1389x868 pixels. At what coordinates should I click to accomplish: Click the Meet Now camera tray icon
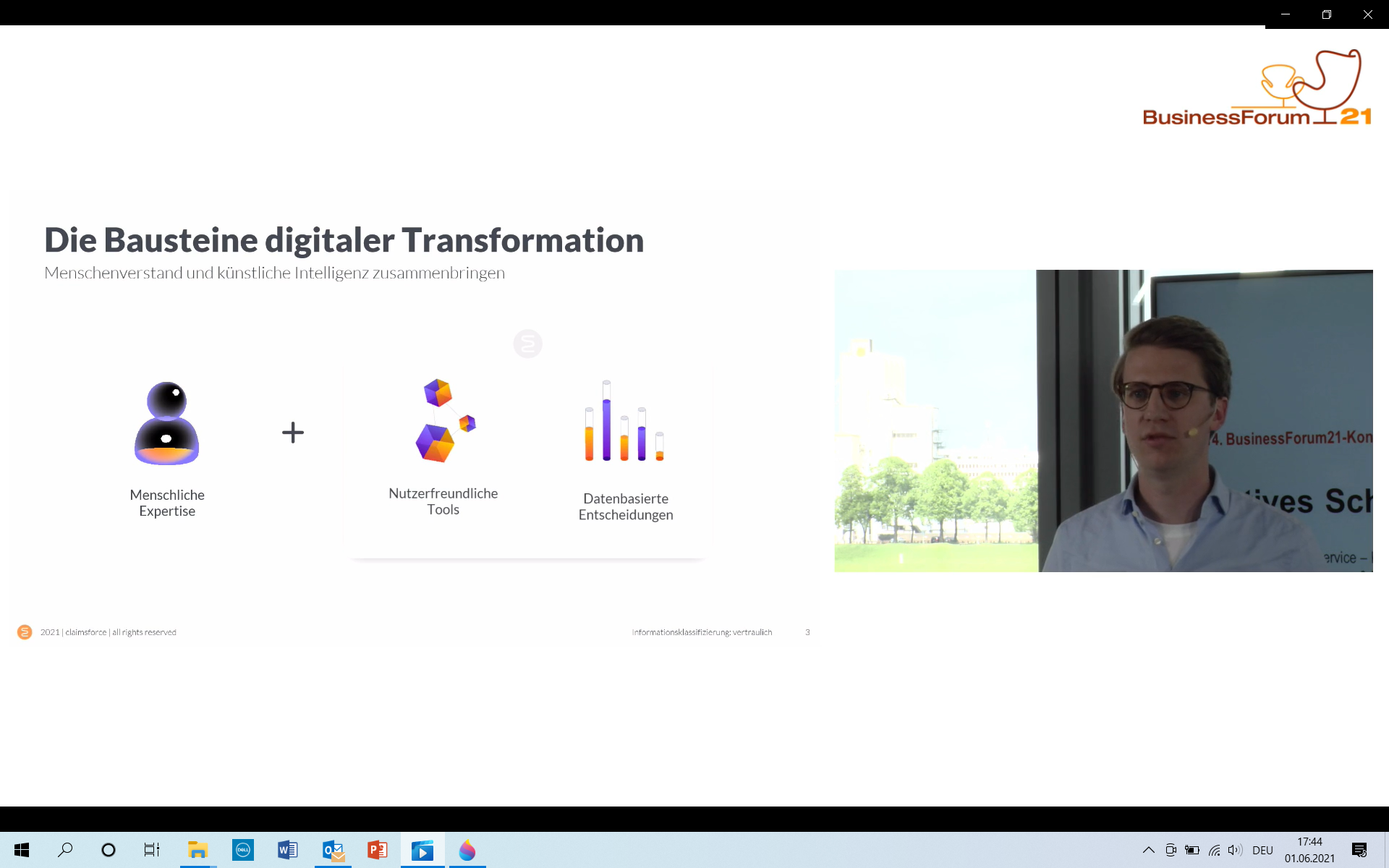1171,850
